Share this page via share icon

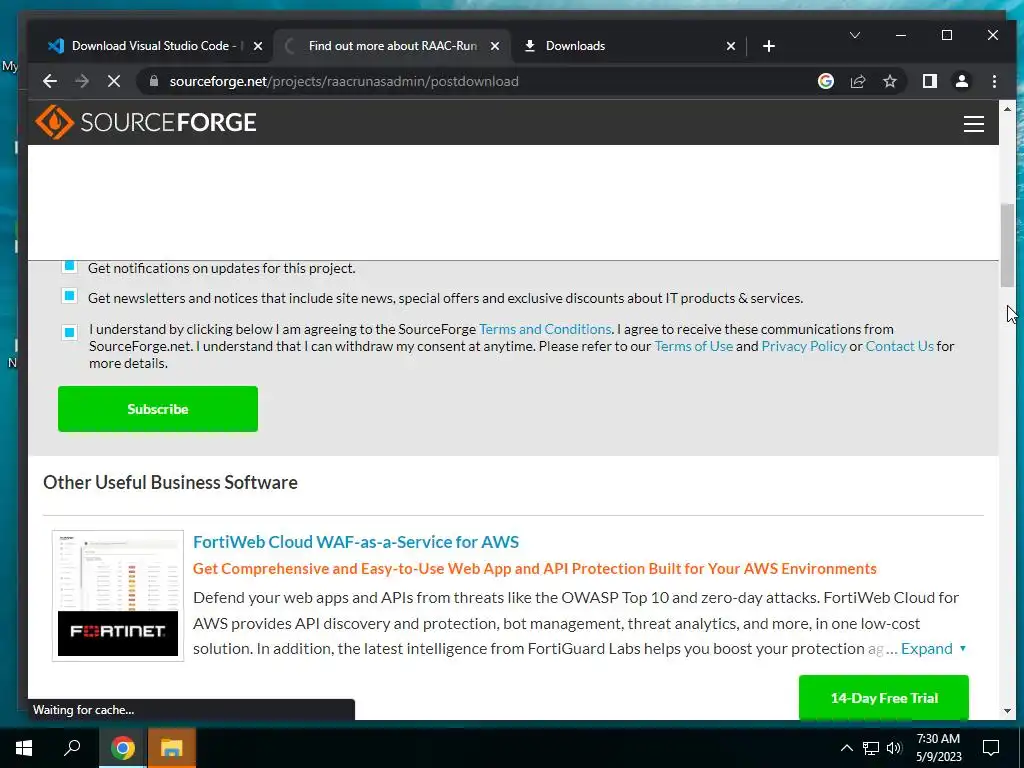pos(858,81)
